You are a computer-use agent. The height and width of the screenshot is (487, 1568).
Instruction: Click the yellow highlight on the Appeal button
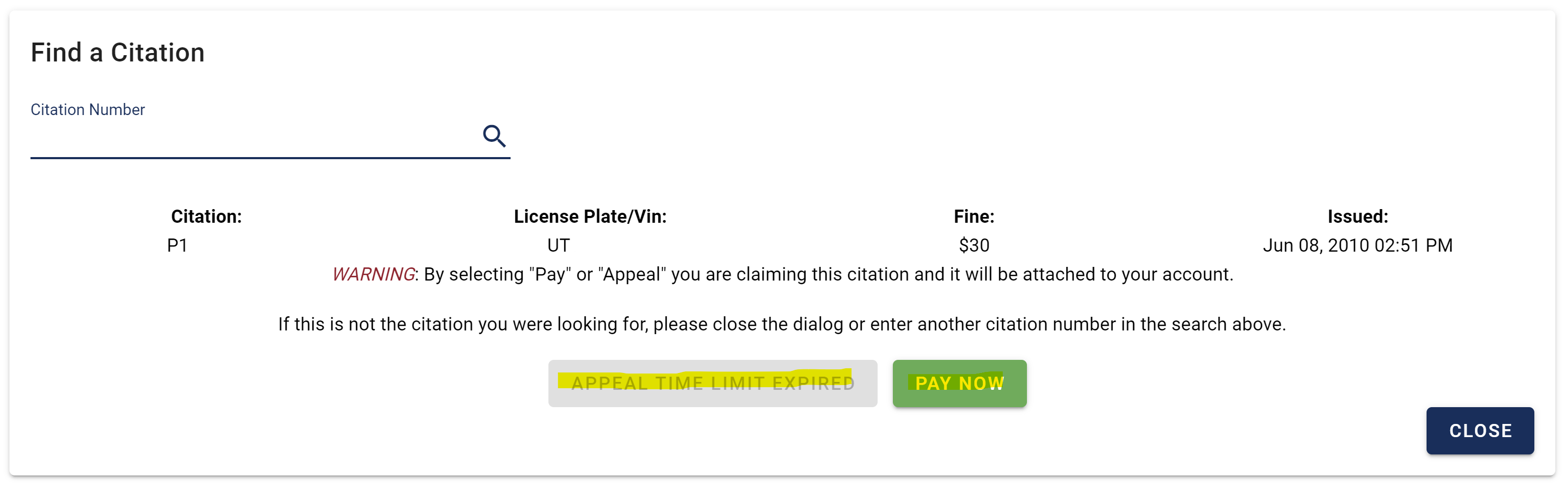(704, 379)
